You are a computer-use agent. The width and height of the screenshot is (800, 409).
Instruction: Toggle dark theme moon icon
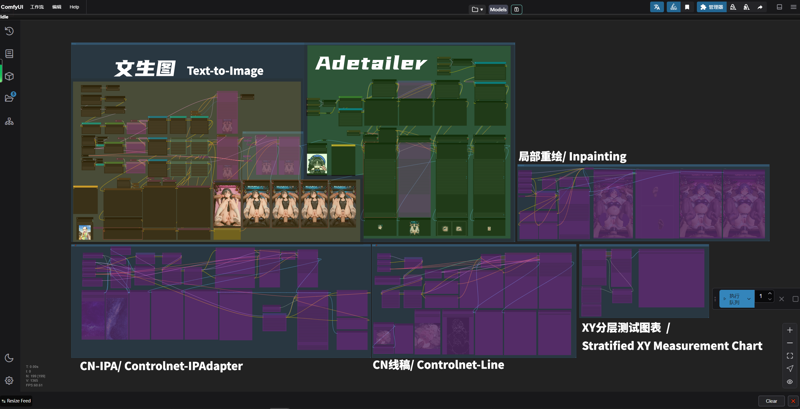click(9, 358)
